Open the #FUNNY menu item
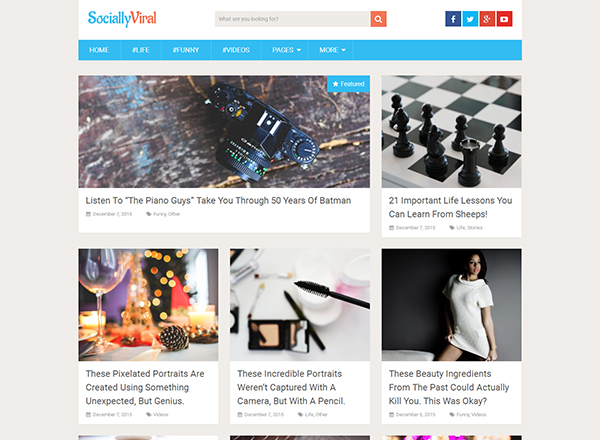The height and width of the screenshot is (440, 600). [186, 50]
